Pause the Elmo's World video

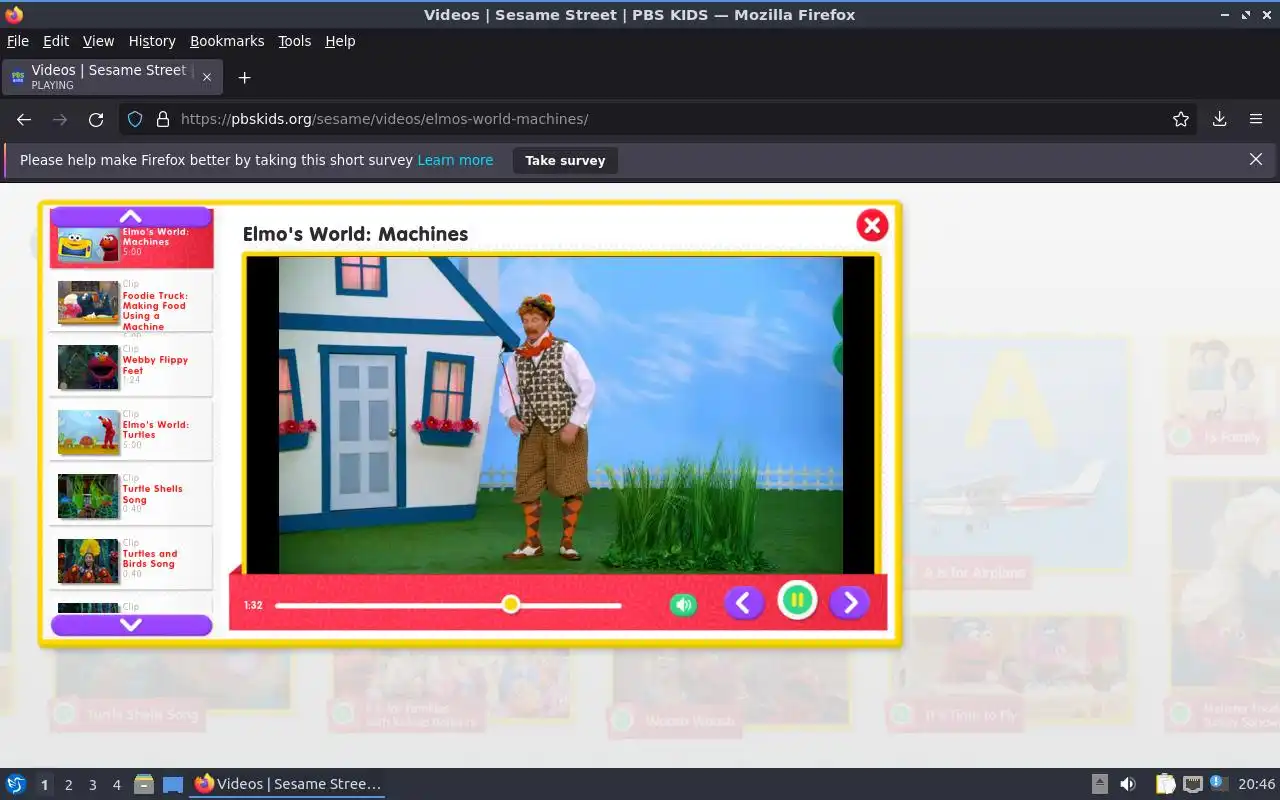pyautogui.click(x=797, y=601)
